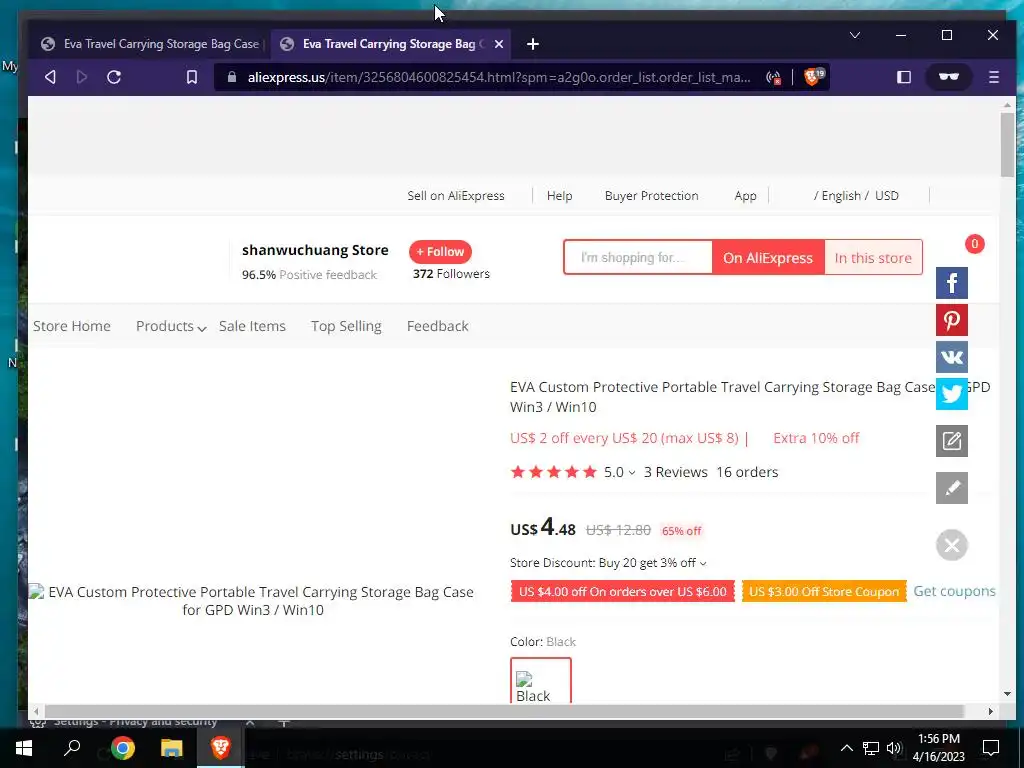Follow the shanwuchuang Store
This screenshot has height=768, width=1024.
(440, 251)
